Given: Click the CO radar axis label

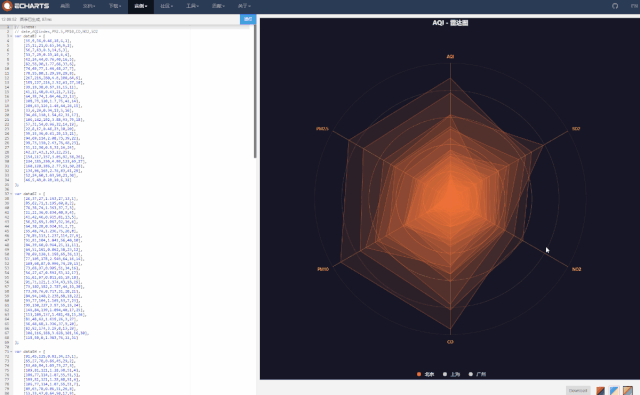Looking at the screenshot, I should click(450, 342).
